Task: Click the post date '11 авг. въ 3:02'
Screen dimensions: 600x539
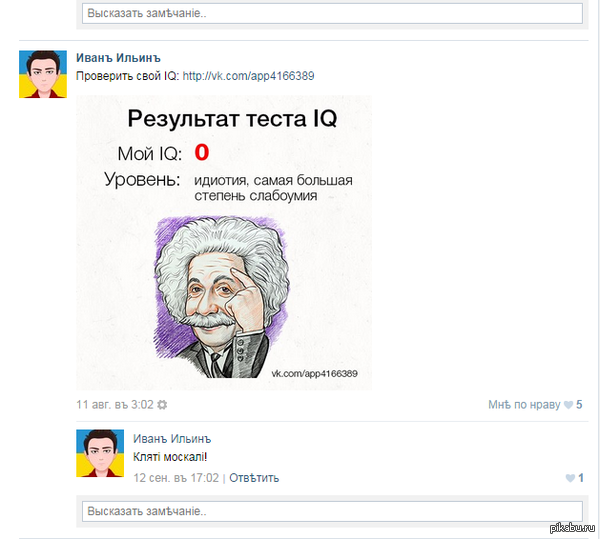Action: click(x=115, y=404)
